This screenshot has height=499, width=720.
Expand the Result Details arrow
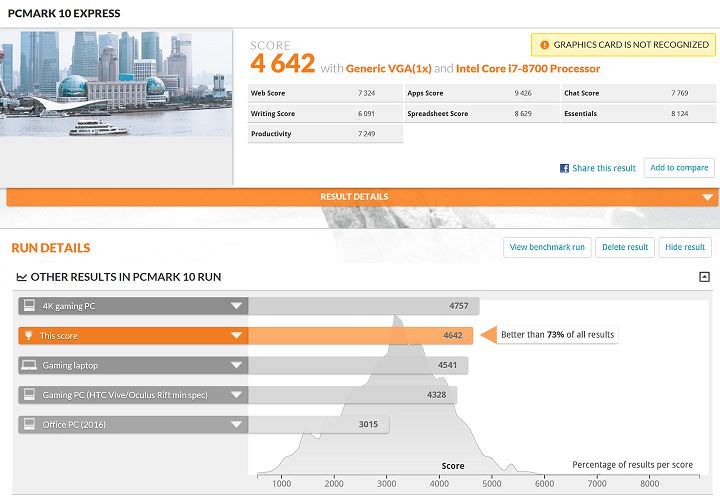tap(708, 197)
